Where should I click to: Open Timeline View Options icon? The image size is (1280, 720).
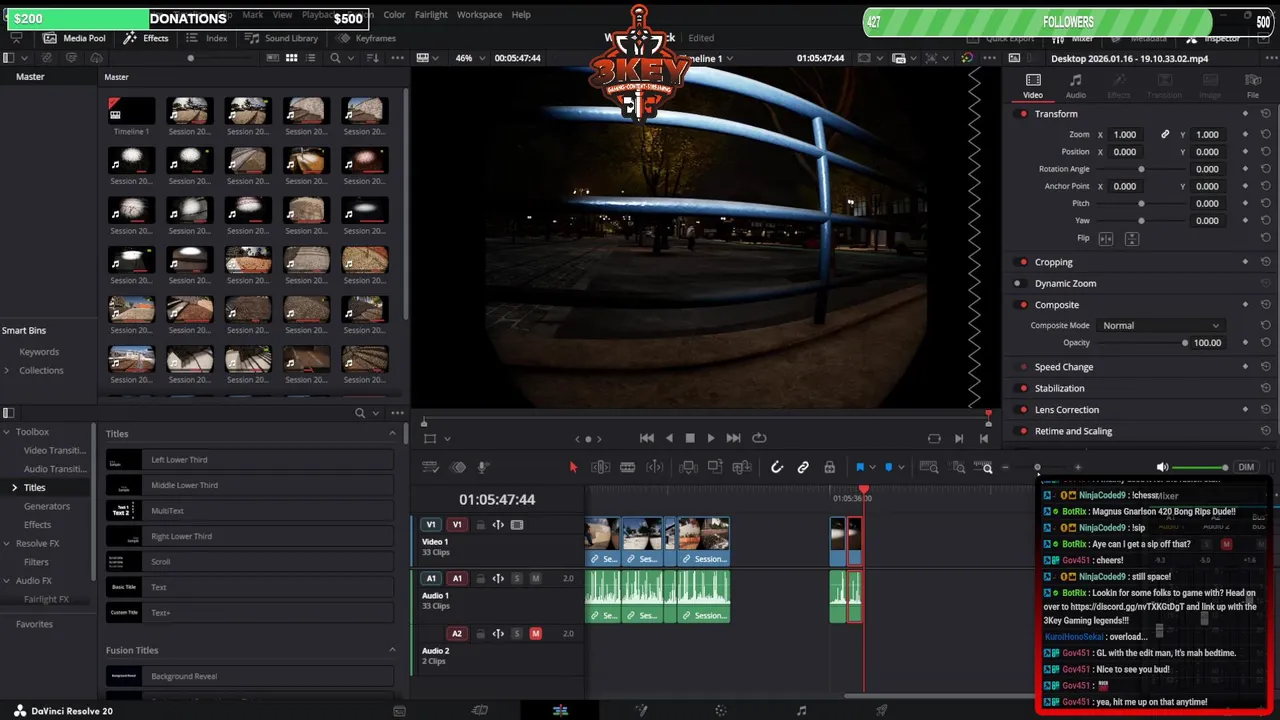coord(431,467)
